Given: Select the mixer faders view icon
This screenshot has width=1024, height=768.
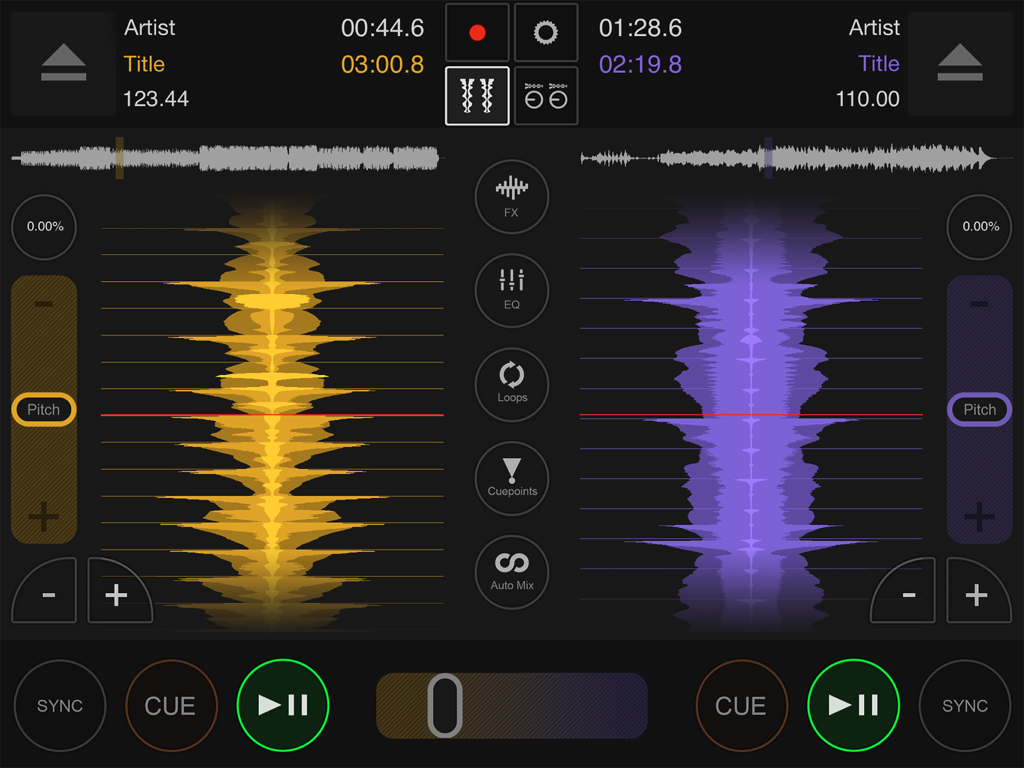Looking at the screenshot, I should [477, 97].
